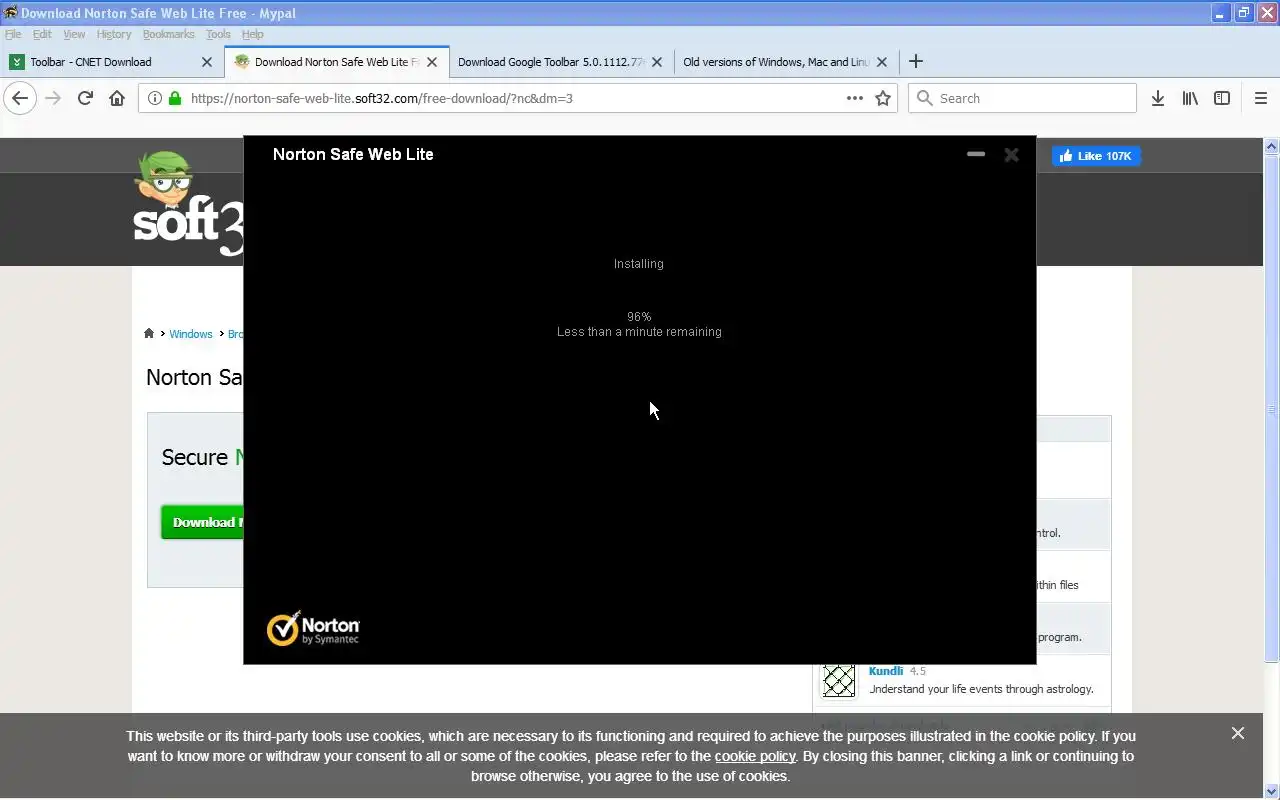Image resolution: width=1280 pixels, height=800 pixels.
Task: Open the History menu
Action: [x=114, y=34]
